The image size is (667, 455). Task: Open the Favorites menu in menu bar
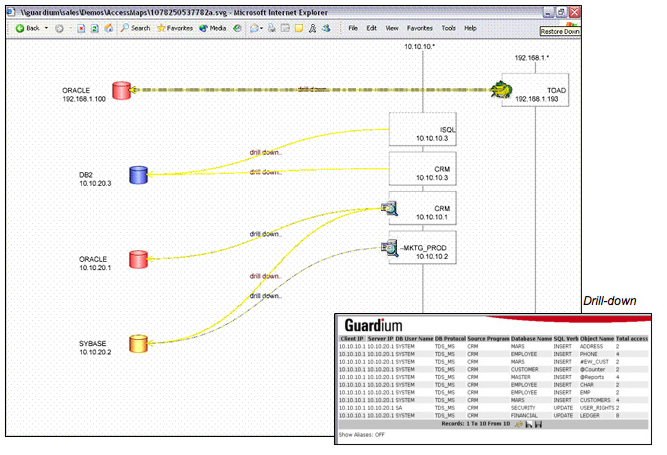[419, 28]
